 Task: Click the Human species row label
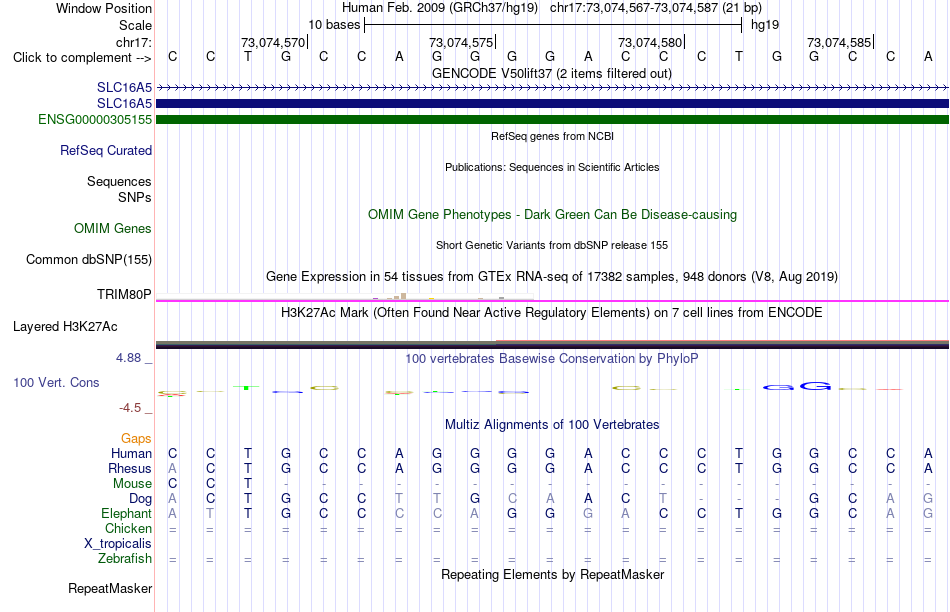(x=131, y=453)
